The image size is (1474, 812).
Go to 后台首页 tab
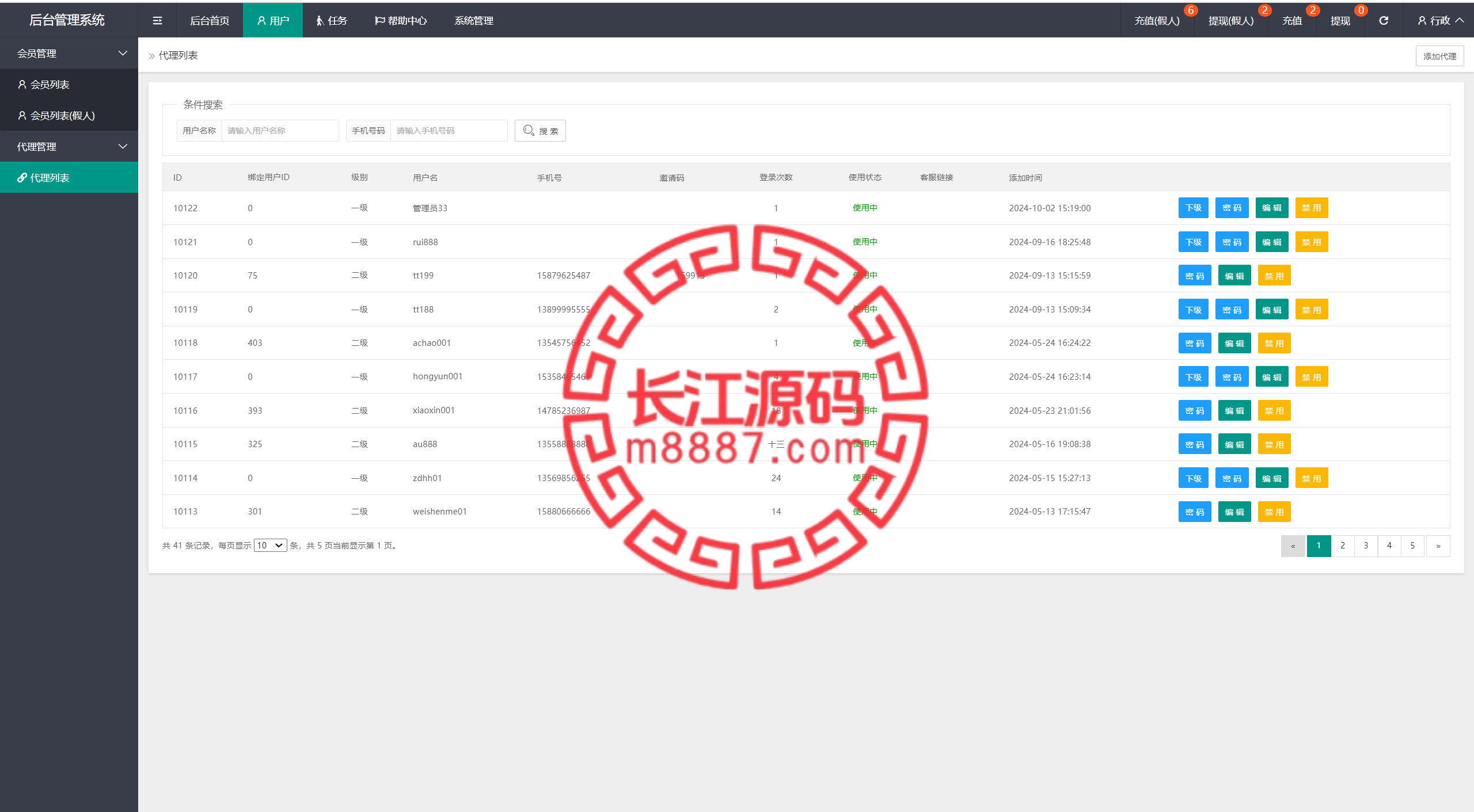click(210, 21)
